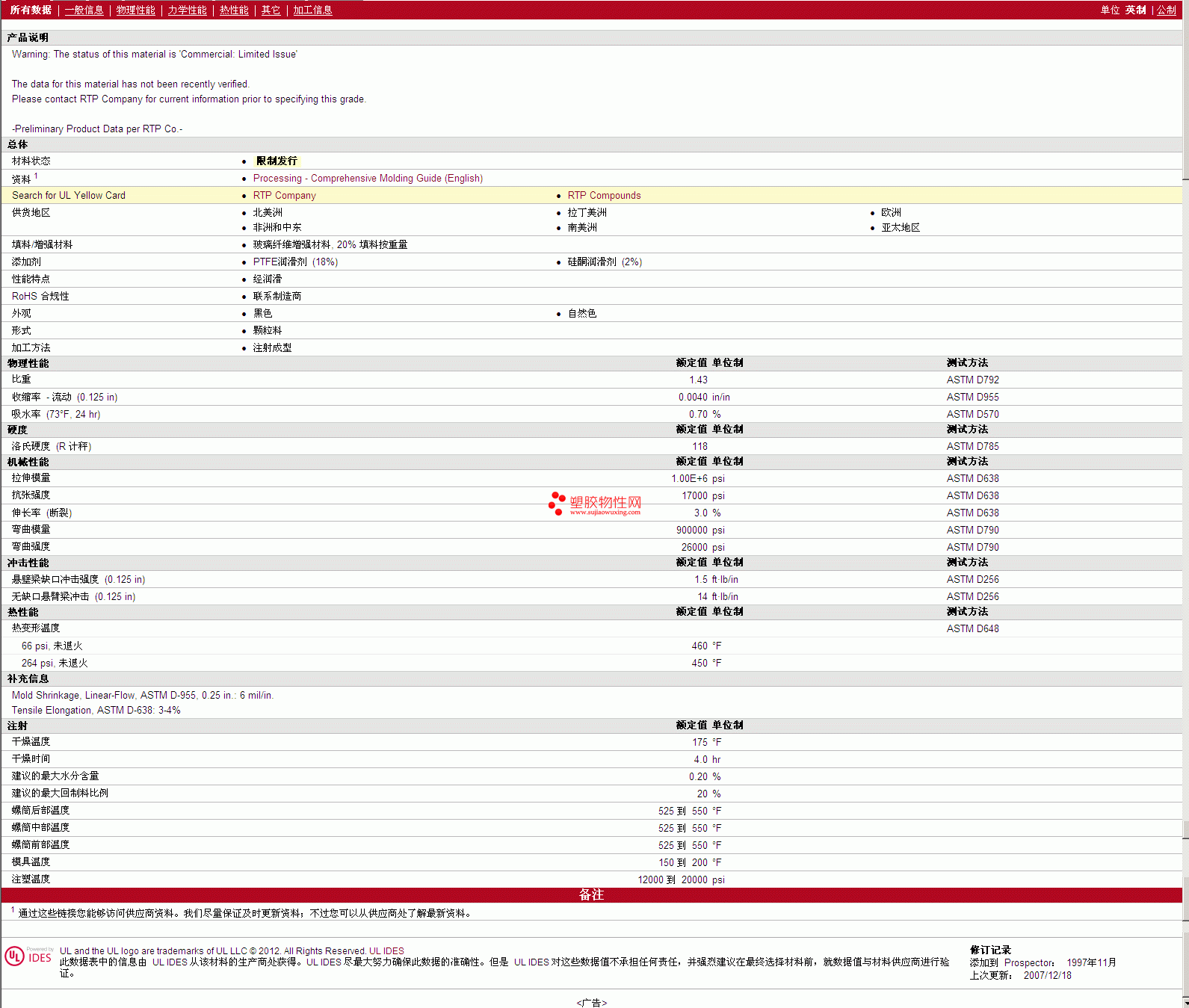Click the 备注 red section bar
This screenshot has width=1189, height=1008.
591,894
